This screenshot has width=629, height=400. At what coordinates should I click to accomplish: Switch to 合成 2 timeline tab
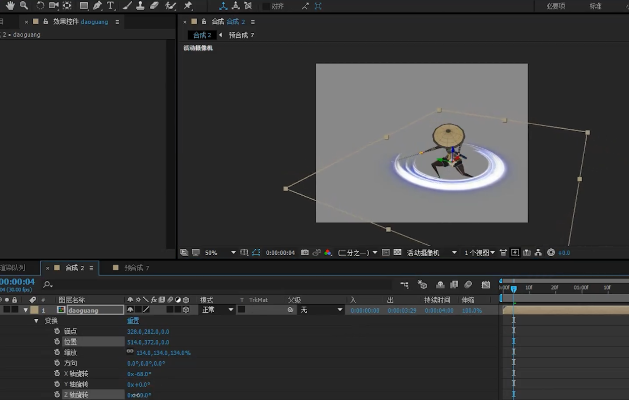(x=75, y=268)
